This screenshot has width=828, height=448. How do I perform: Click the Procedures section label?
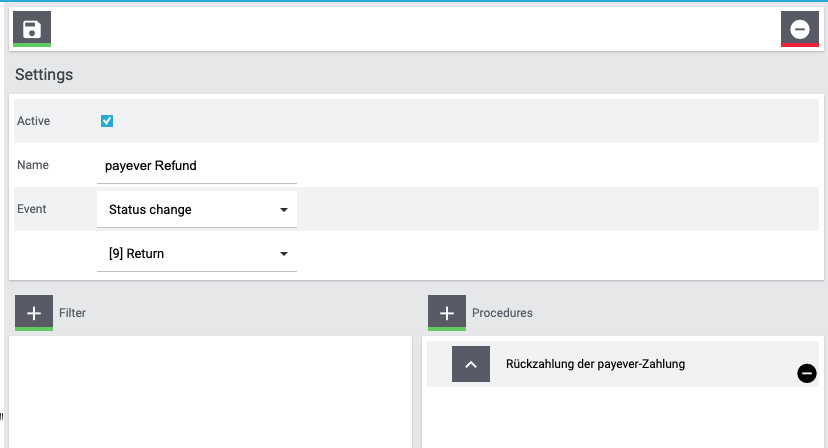coord(502,313)
